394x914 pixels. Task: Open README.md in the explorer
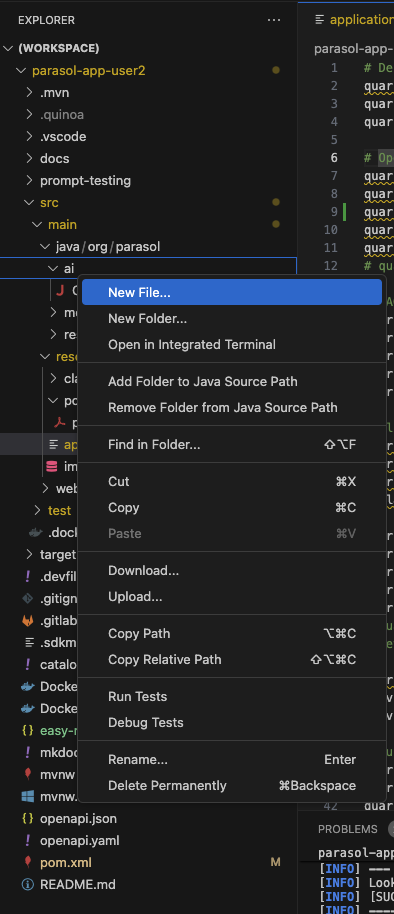[78, 884]
